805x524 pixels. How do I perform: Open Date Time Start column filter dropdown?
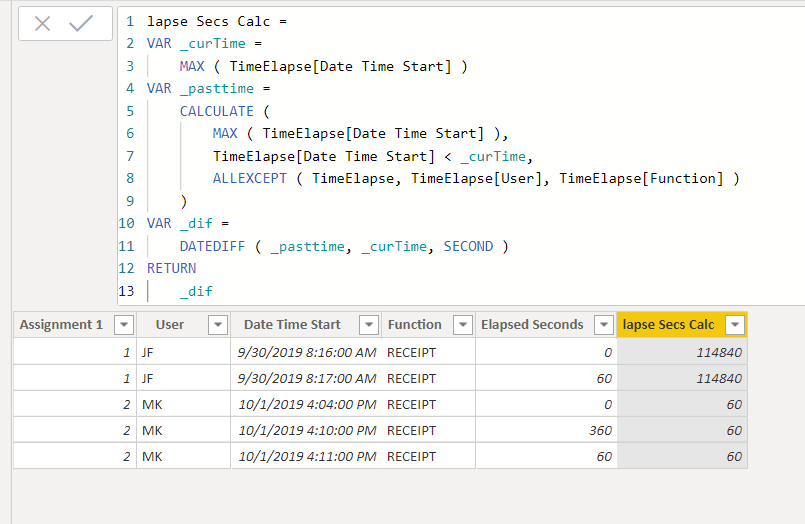pos(369,325)
